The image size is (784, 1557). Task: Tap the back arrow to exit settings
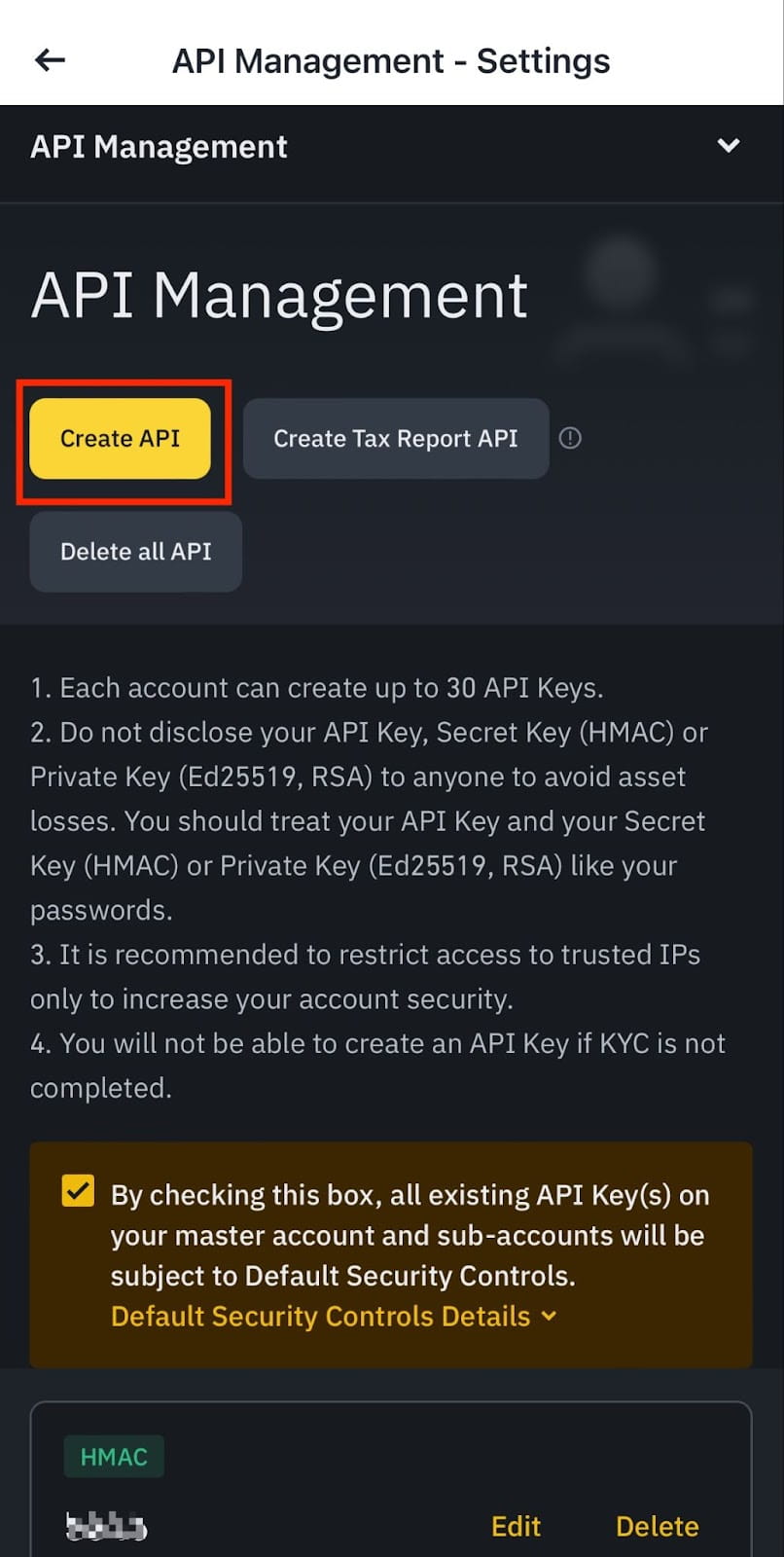(x=48, y=60)
